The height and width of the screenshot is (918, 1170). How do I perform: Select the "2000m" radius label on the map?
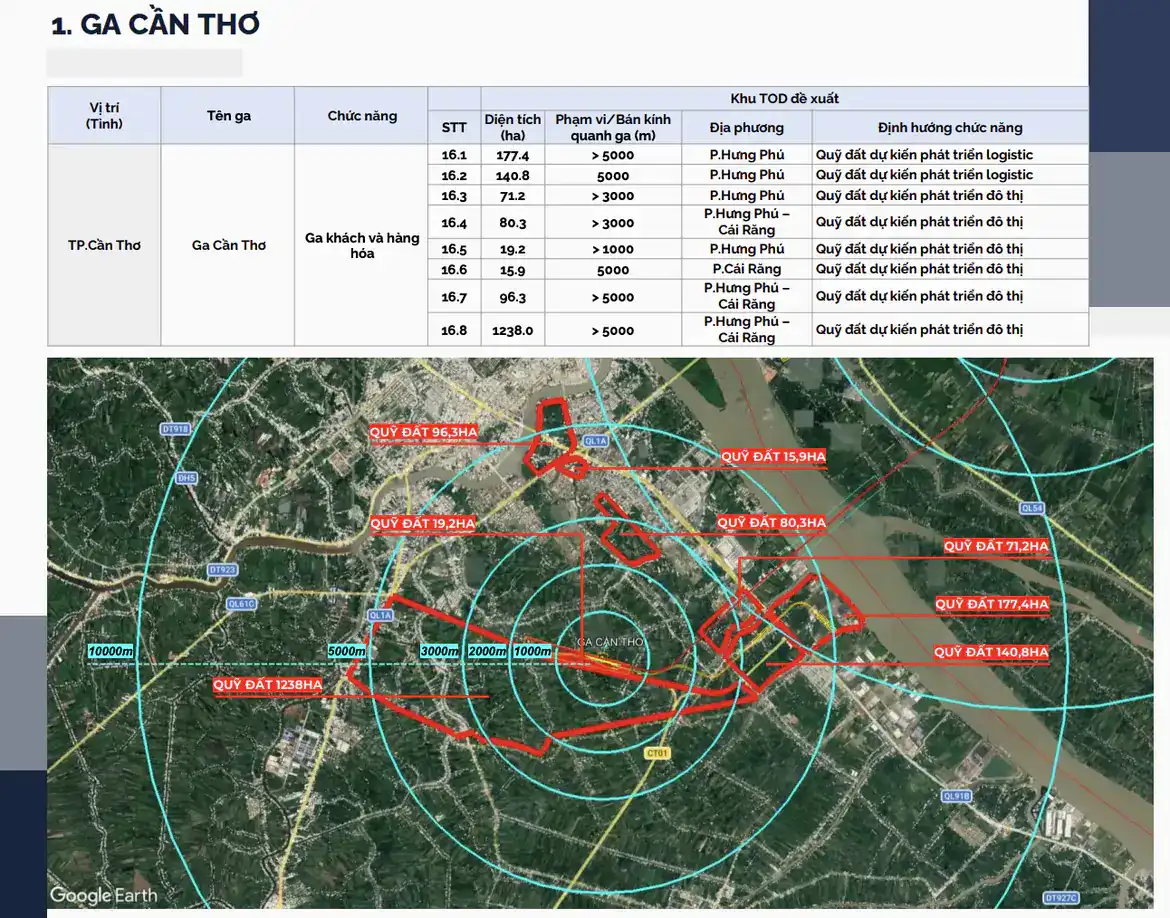pyautogui.click(x=487, y=651)
